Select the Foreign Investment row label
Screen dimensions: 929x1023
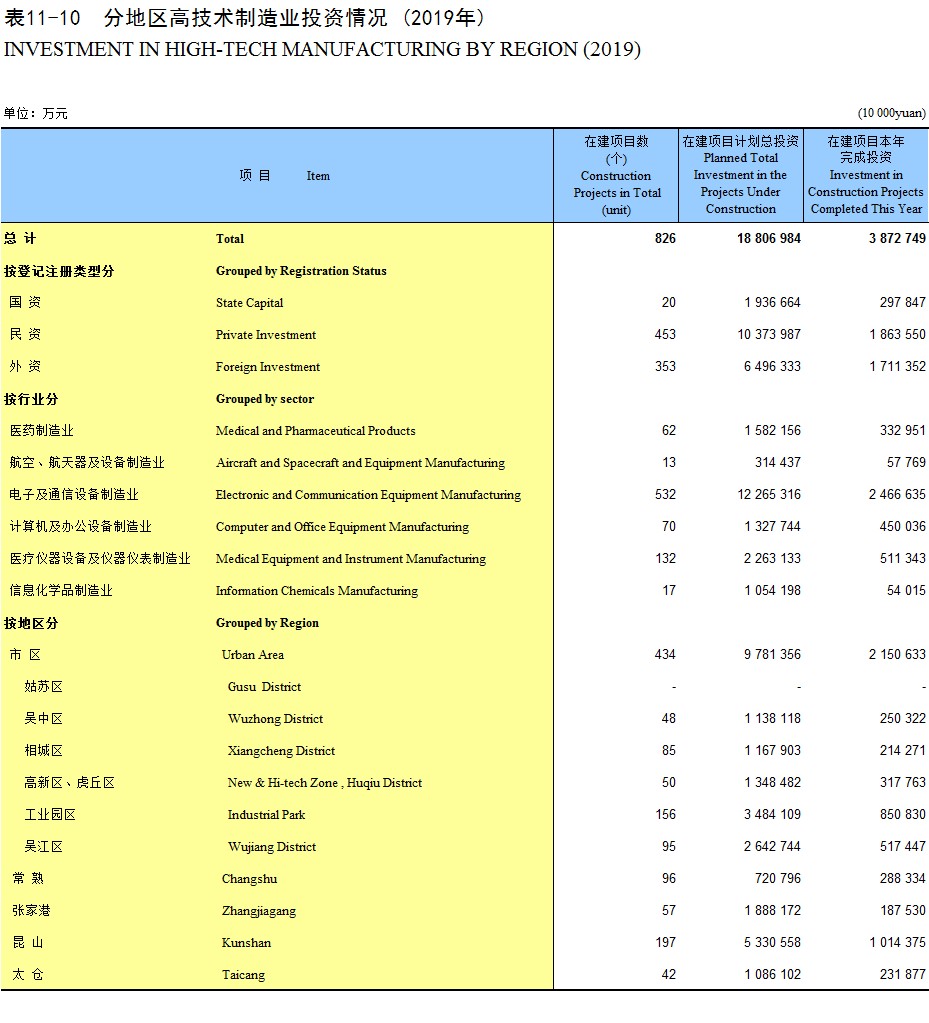[x=267, y=367]
